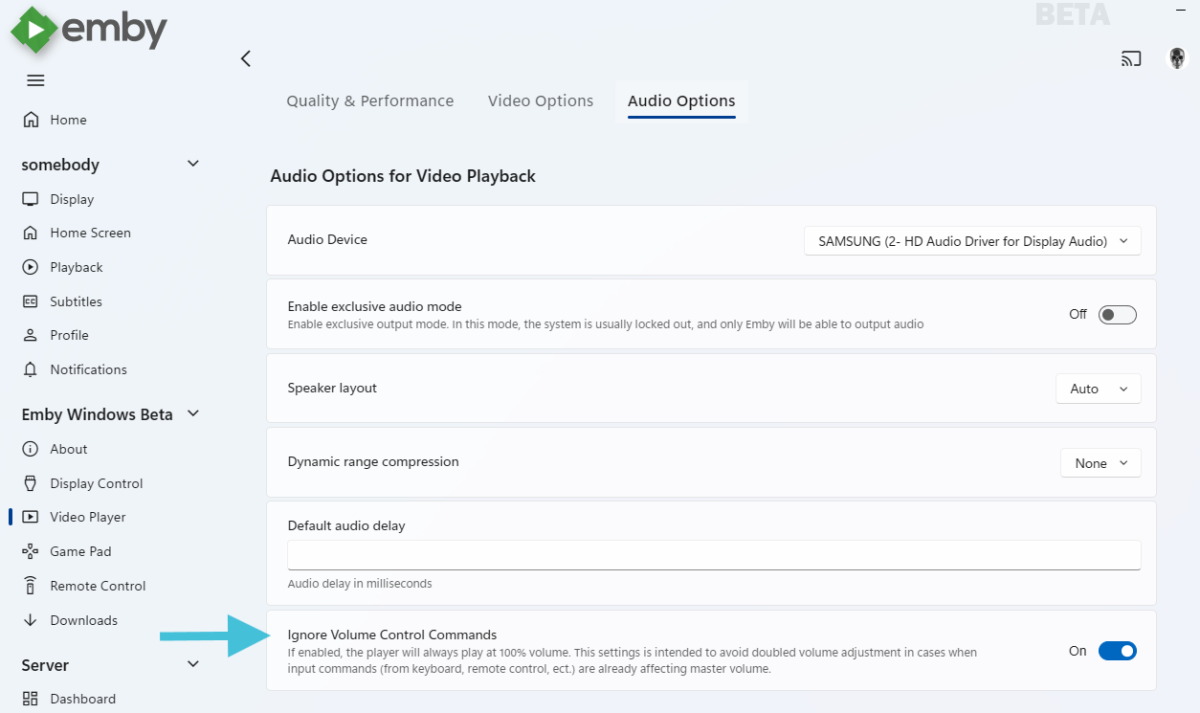The height and width of the screenshot is (713, 1200).
Task: Go to Home in the sidebar
Action: tap(68, 120)
